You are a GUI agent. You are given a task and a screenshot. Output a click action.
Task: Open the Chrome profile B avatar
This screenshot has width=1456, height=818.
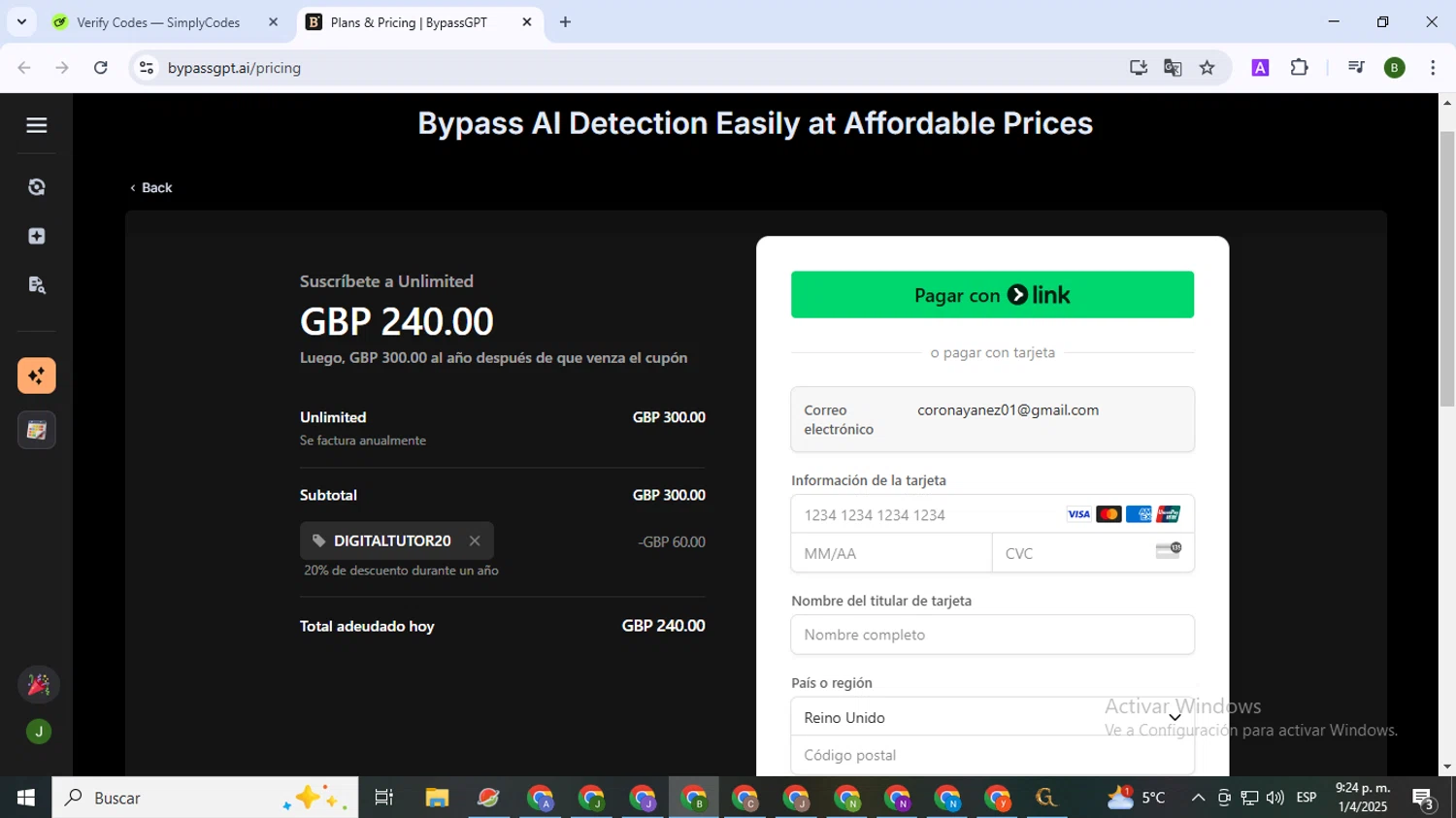[1395, 68]
